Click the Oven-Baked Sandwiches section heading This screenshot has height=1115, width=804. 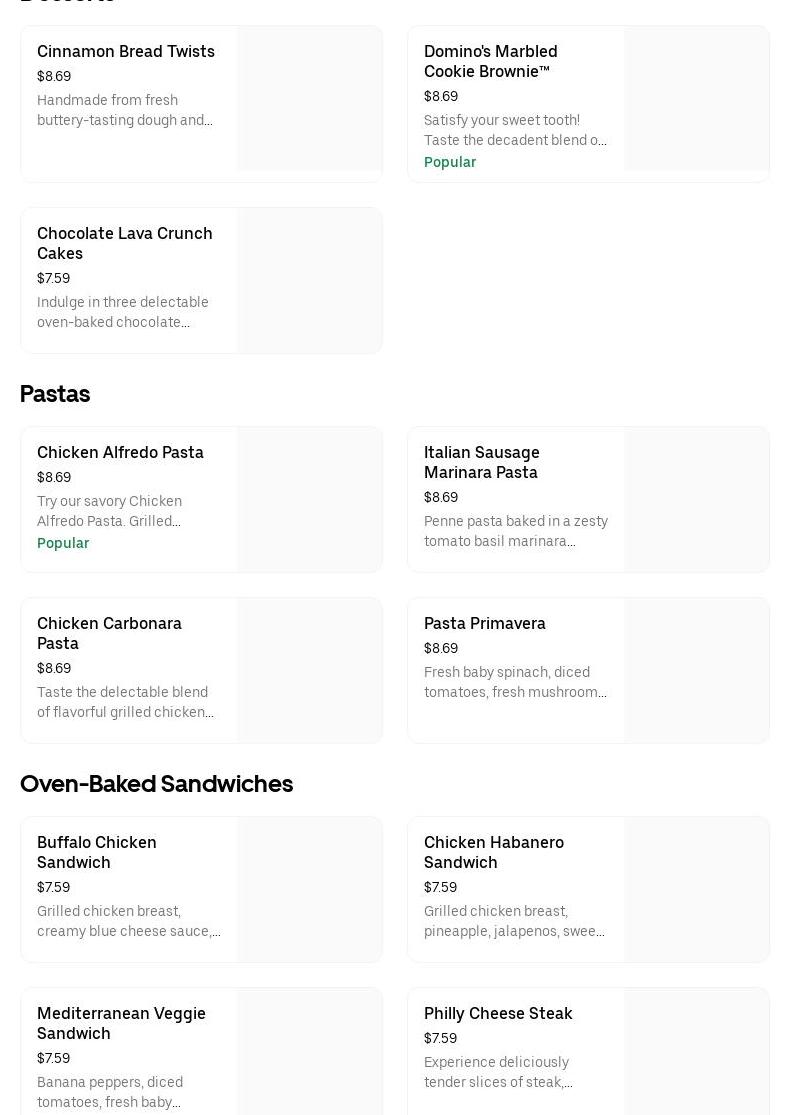click(x=156, y=784)
